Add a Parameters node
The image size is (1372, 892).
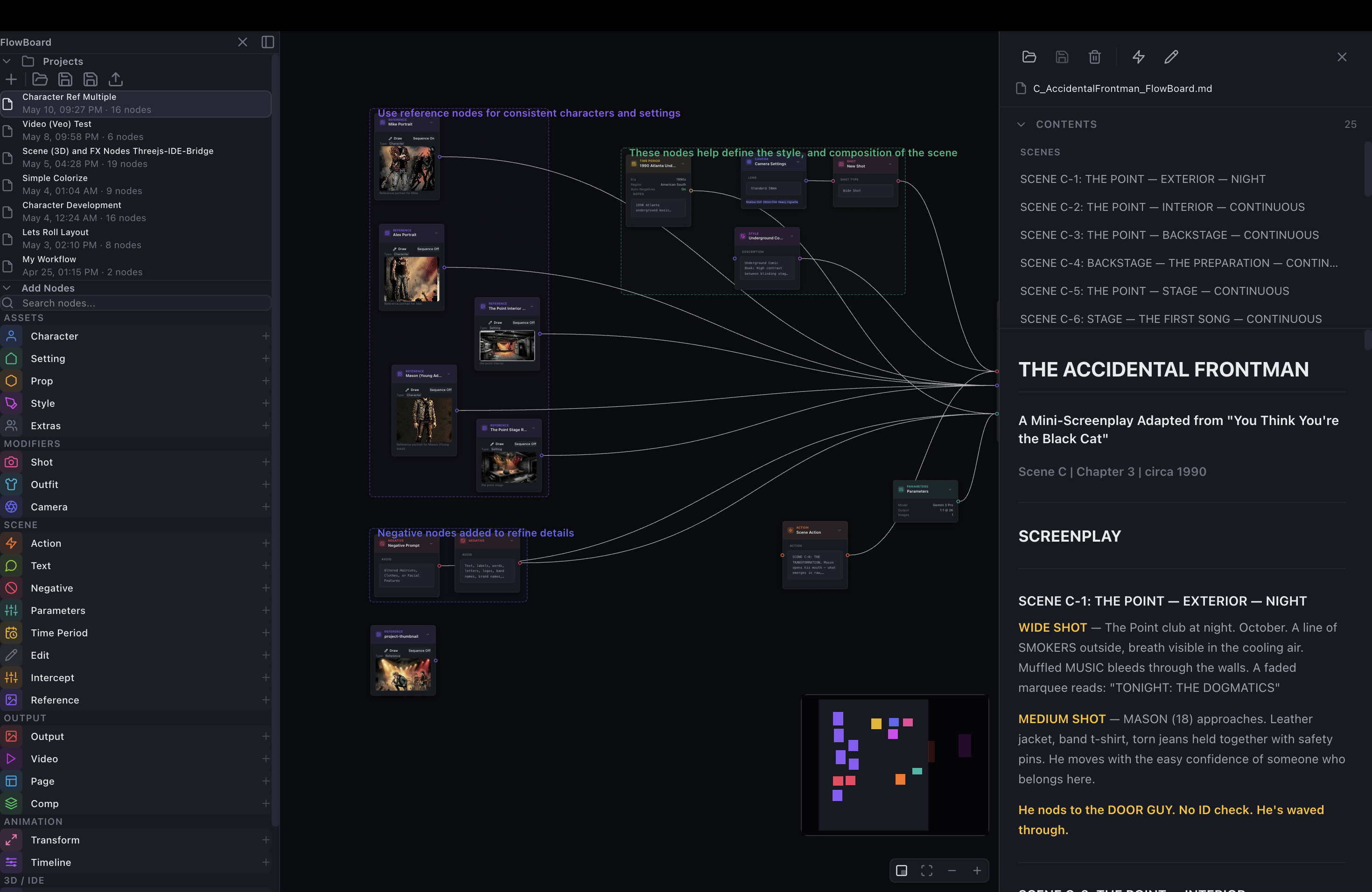[x=266, y=610]
